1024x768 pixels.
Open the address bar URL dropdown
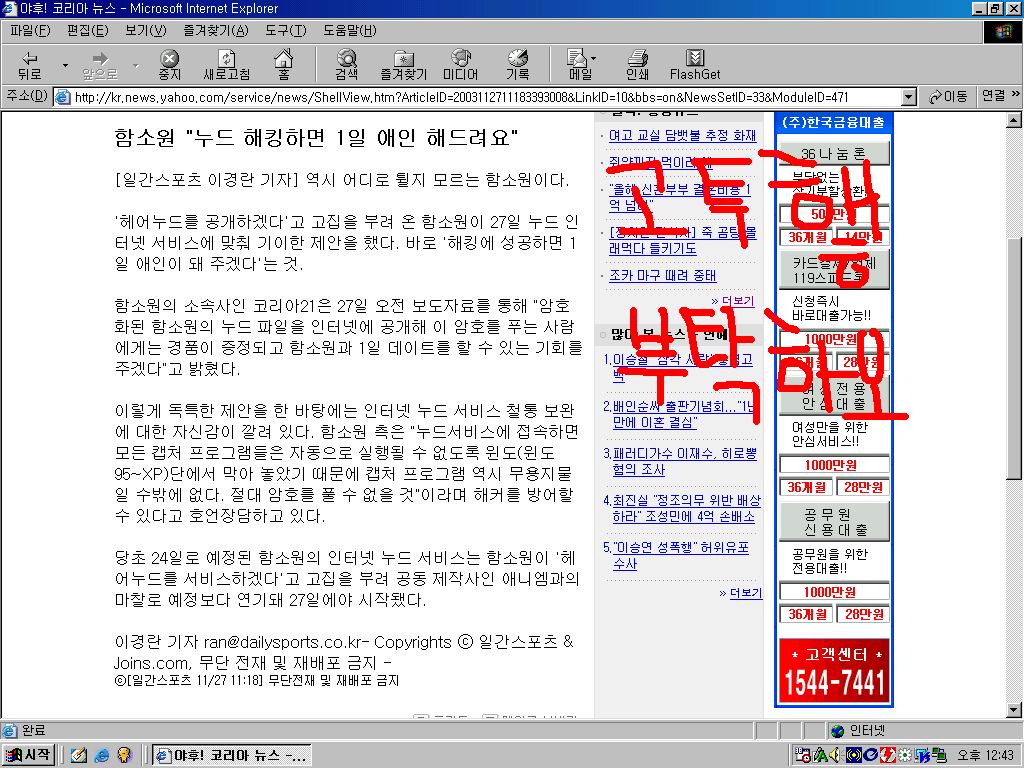pos(908,97)
